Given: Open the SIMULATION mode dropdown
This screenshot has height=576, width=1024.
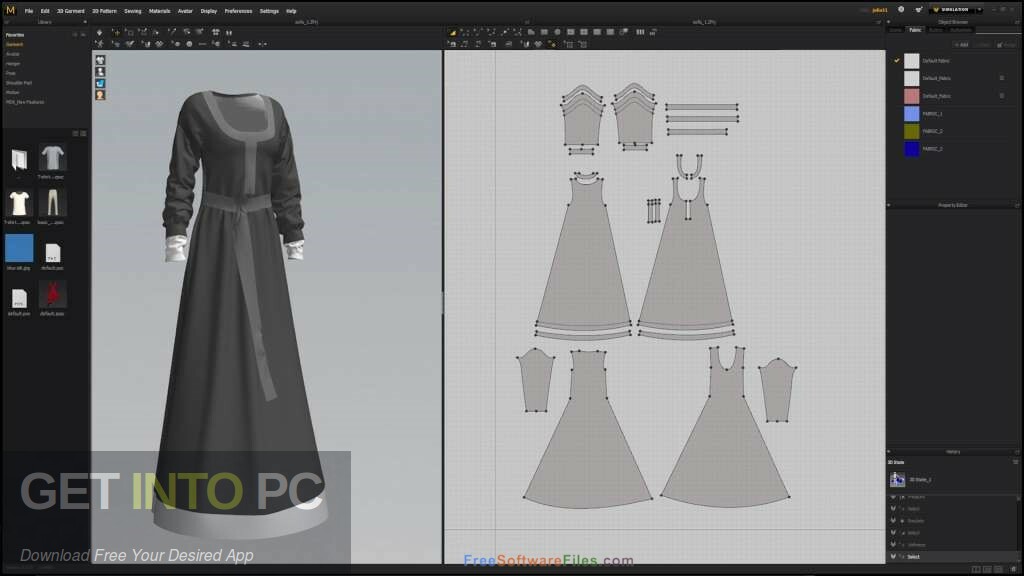Looking at the screenshot, I should 979,10.
